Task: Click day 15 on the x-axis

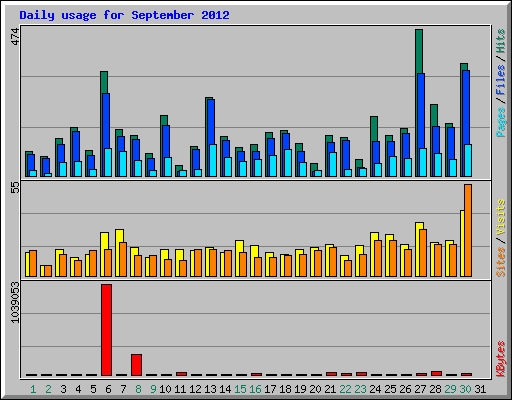Action: tap(240, 389)
